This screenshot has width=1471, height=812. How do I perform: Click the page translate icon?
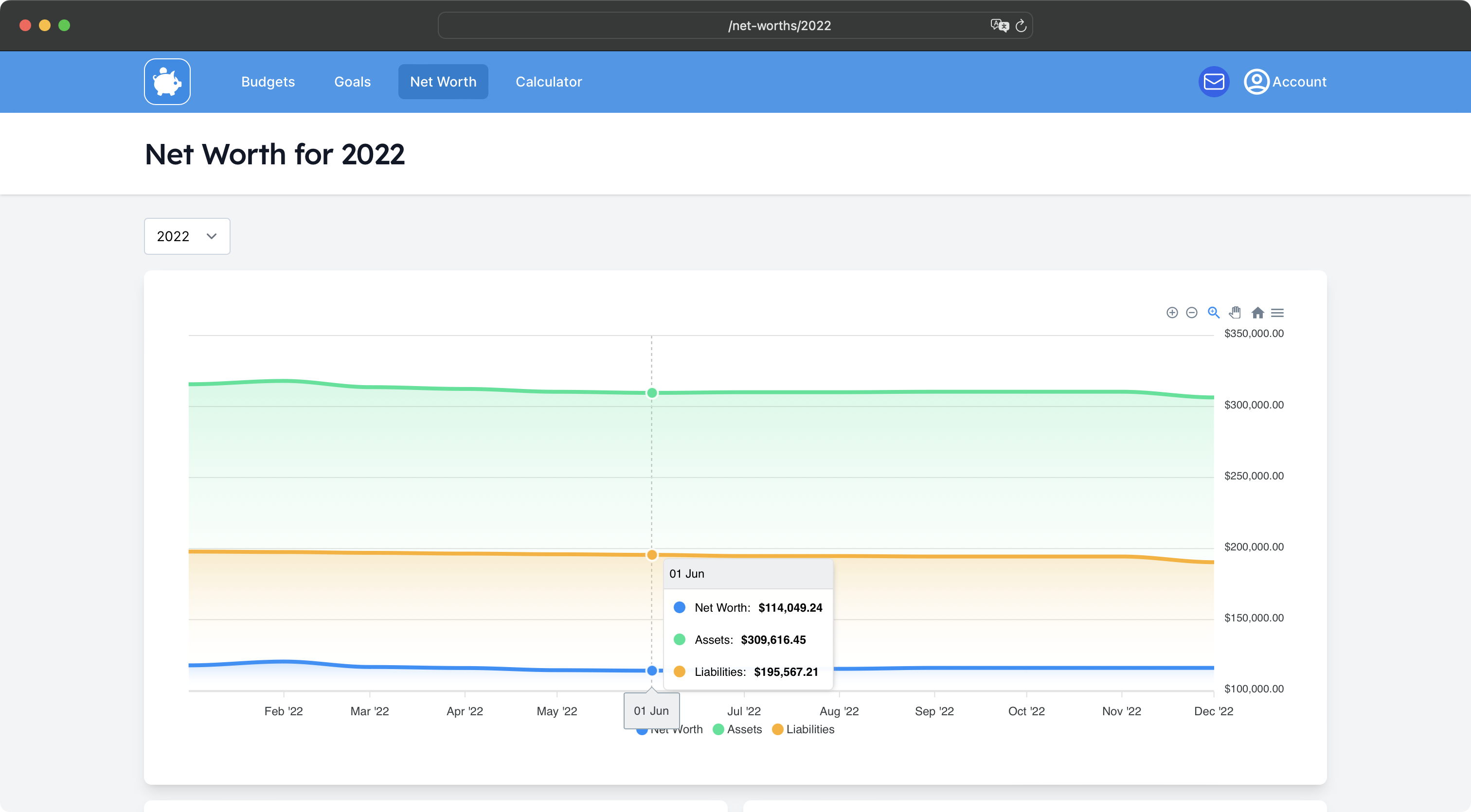click(999, 26)
